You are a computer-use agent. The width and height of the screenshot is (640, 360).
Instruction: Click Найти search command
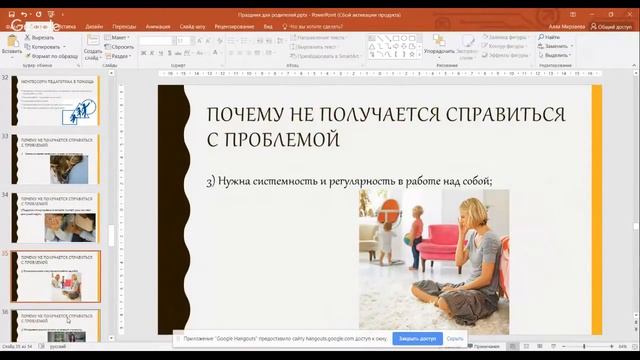[549, 37]
